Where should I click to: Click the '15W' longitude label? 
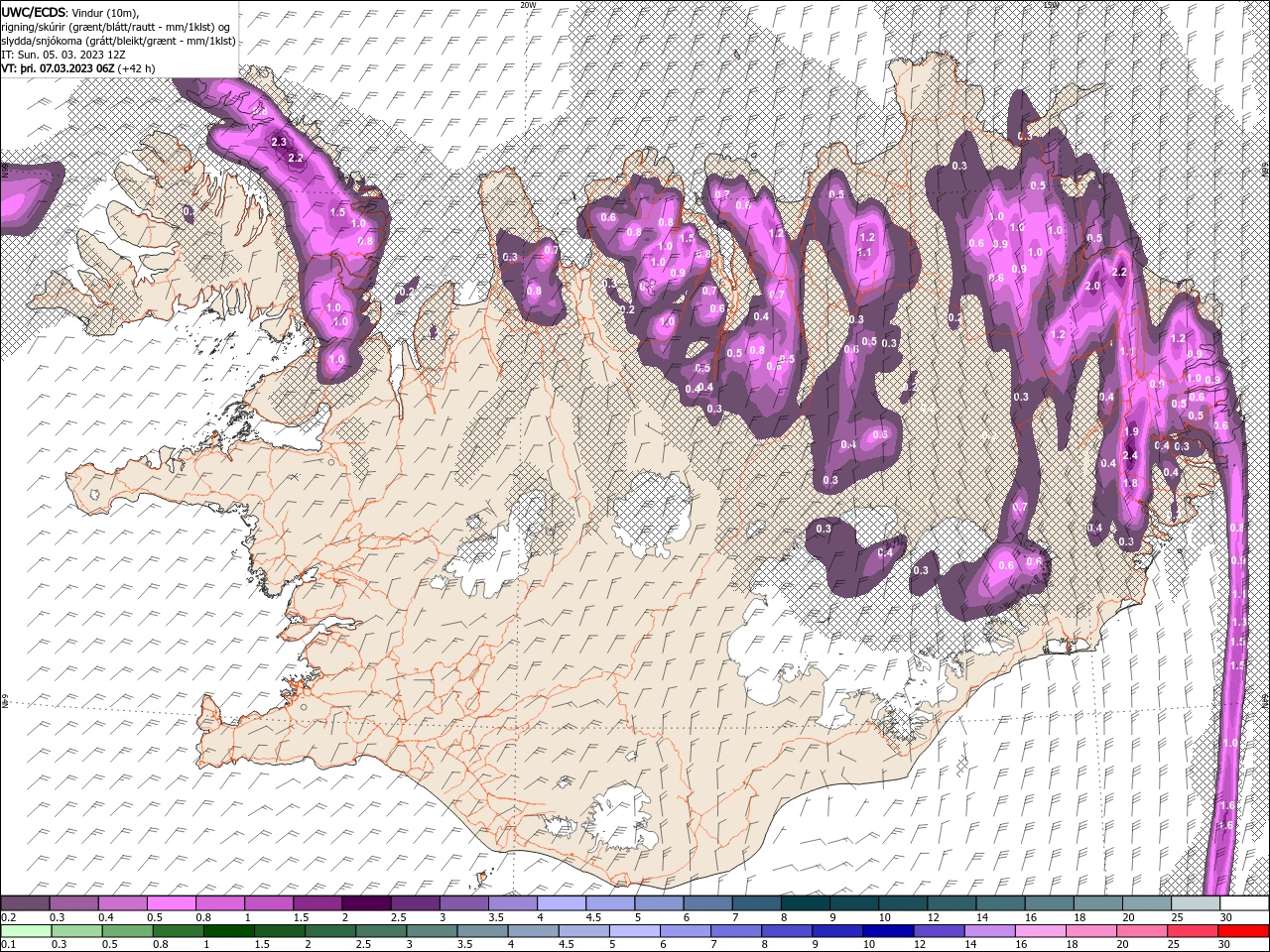[1051, 5]
